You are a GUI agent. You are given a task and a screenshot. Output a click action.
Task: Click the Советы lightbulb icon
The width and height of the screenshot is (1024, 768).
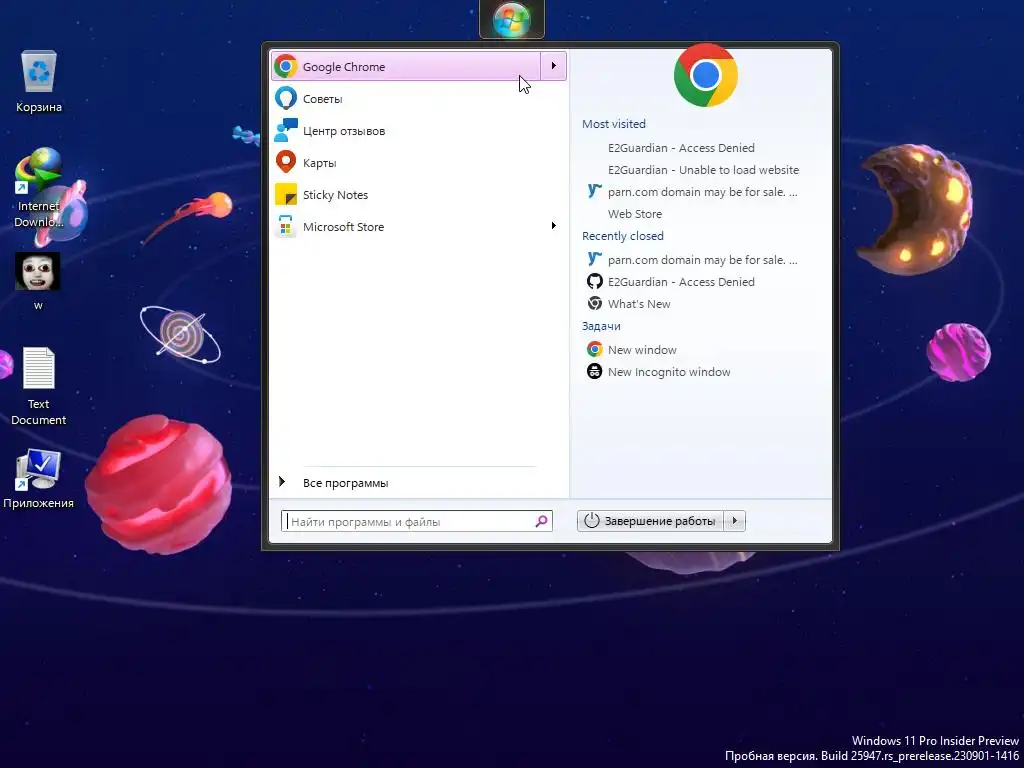[285, 99]
